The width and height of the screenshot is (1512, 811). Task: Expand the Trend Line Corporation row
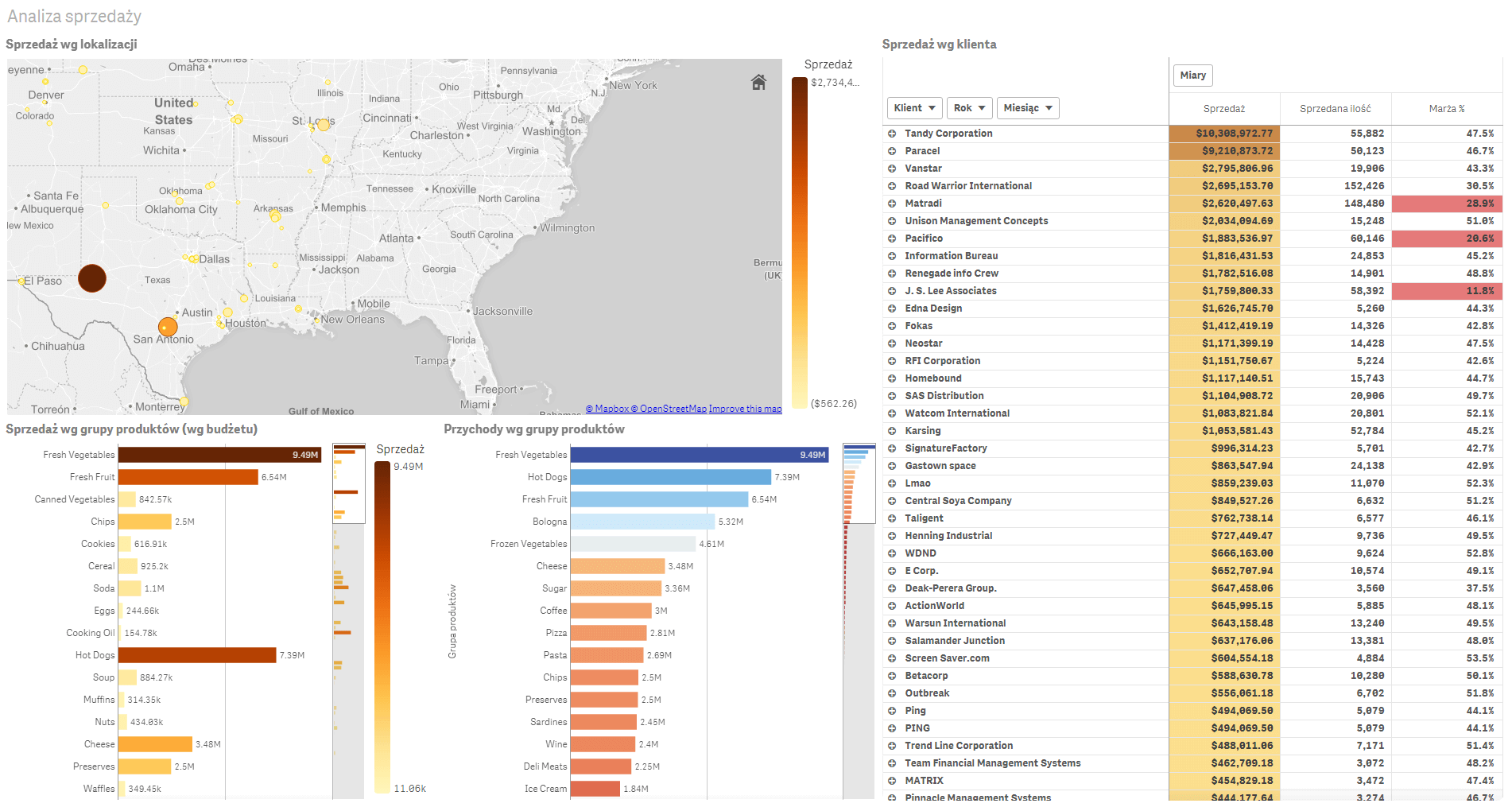892,746
